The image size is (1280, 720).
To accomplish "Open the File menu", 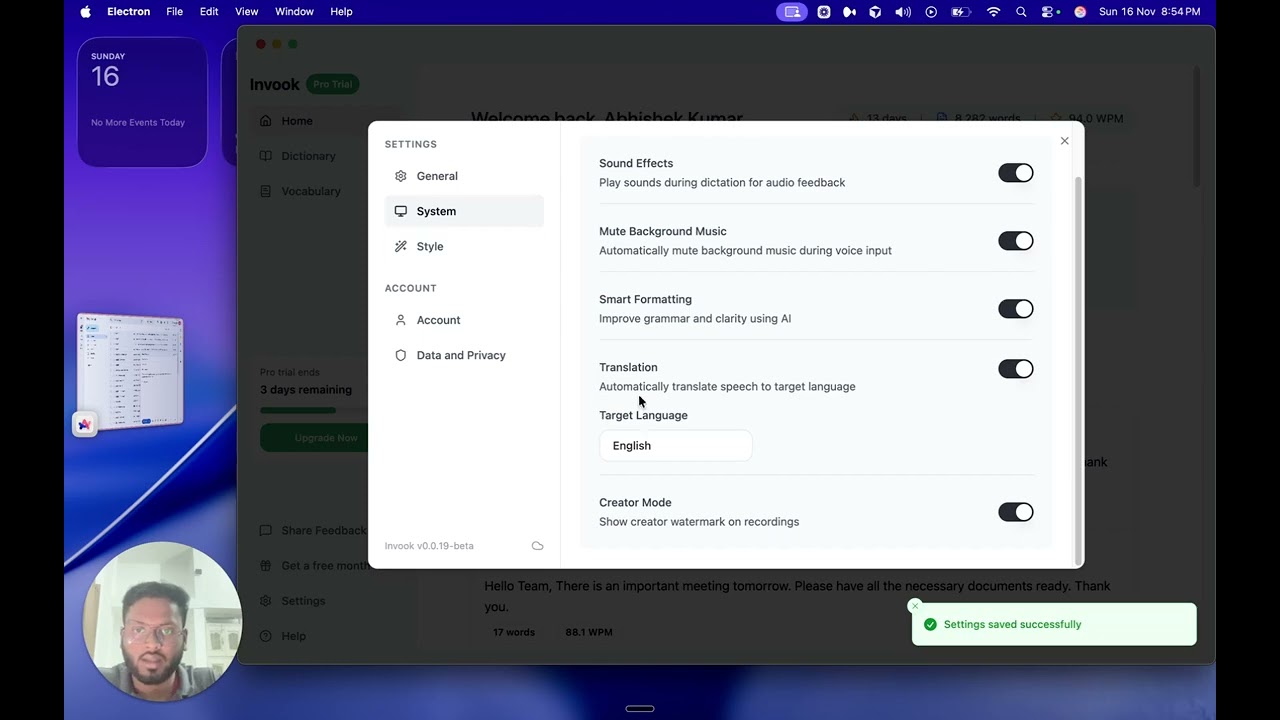I will (174, 12).
